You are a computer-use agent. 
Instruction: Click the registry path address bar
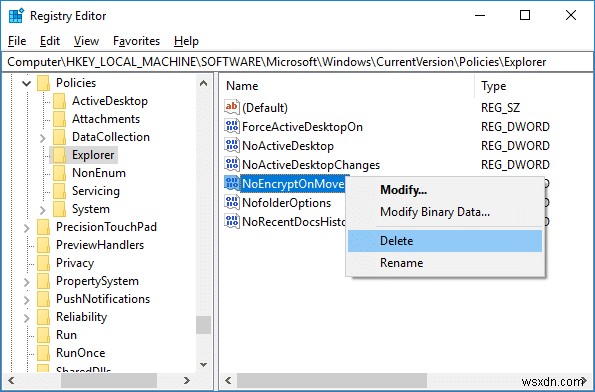298,62
